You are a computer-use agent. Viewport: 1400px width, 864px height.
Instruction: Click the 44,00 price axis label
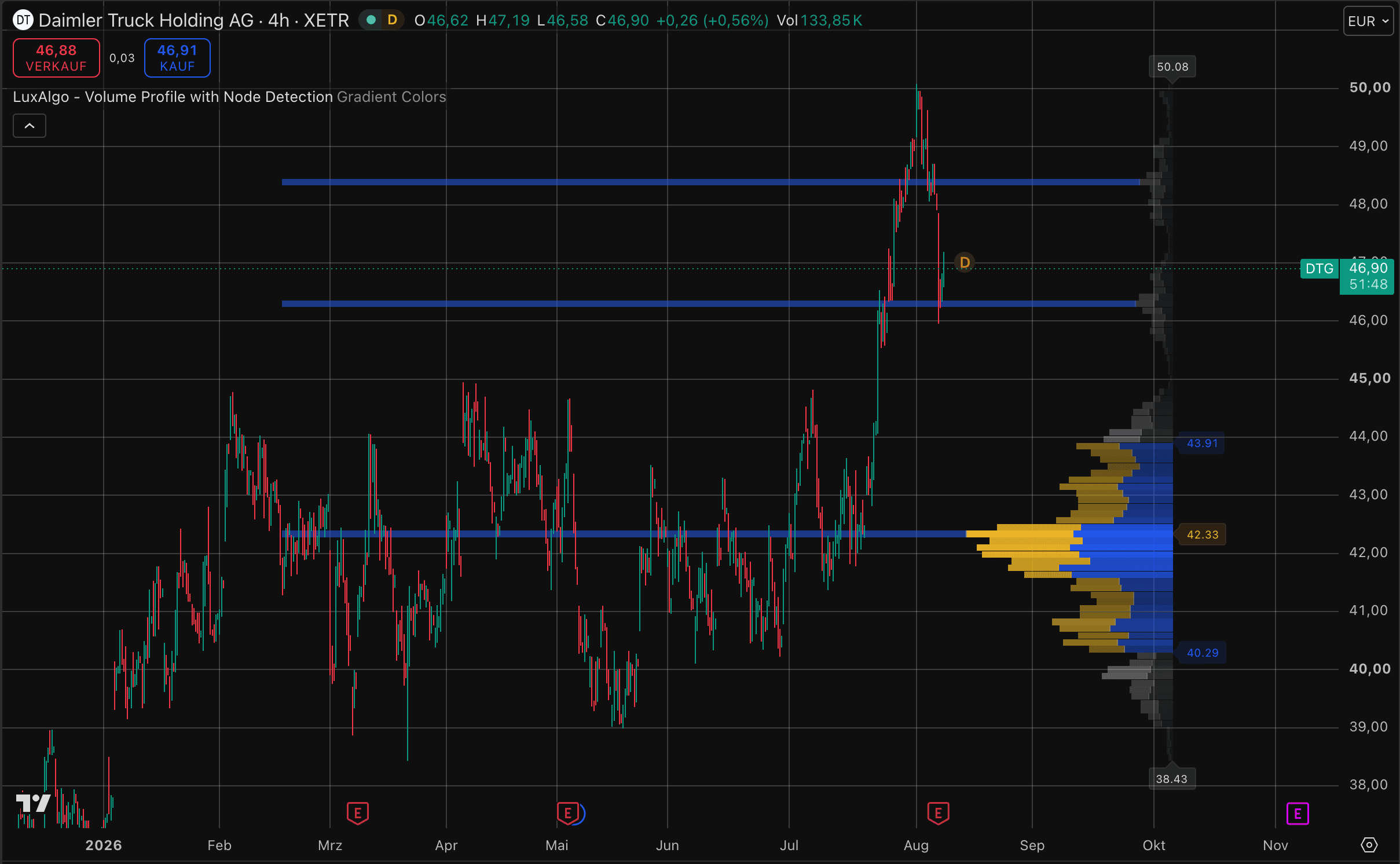(1369, 436)
